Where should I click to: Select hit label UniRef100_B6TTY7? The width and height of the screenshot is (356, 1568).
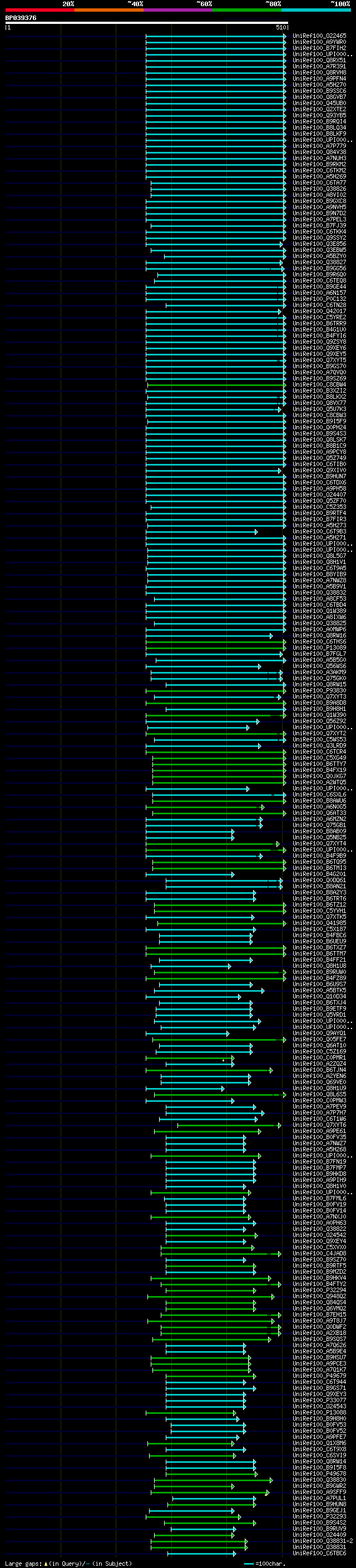(319, 764)
